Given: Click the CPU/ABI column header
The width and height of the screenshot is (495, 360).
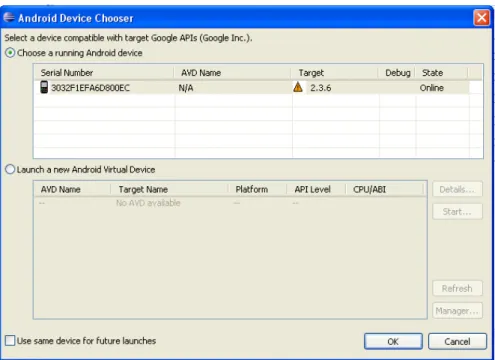Looking at the screenshot, I should [385, 189].
